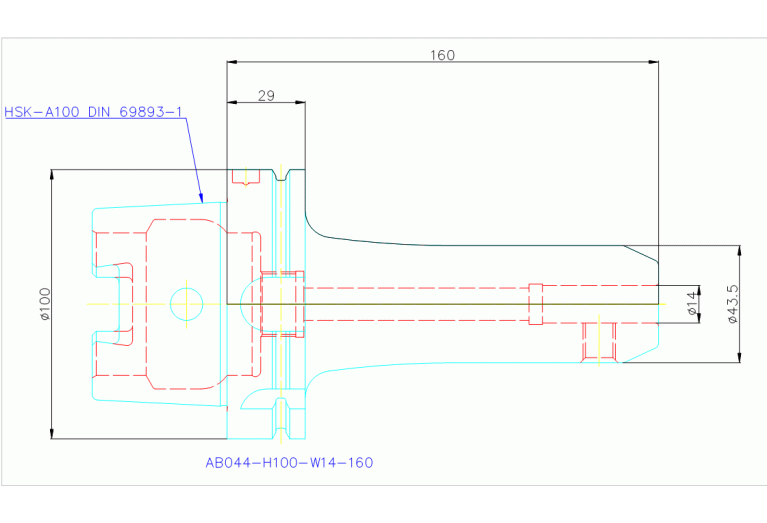Click the V-groove at the flange top
Image resolution: width=767 pixels, height=523 pixels.
pos(284,176)
